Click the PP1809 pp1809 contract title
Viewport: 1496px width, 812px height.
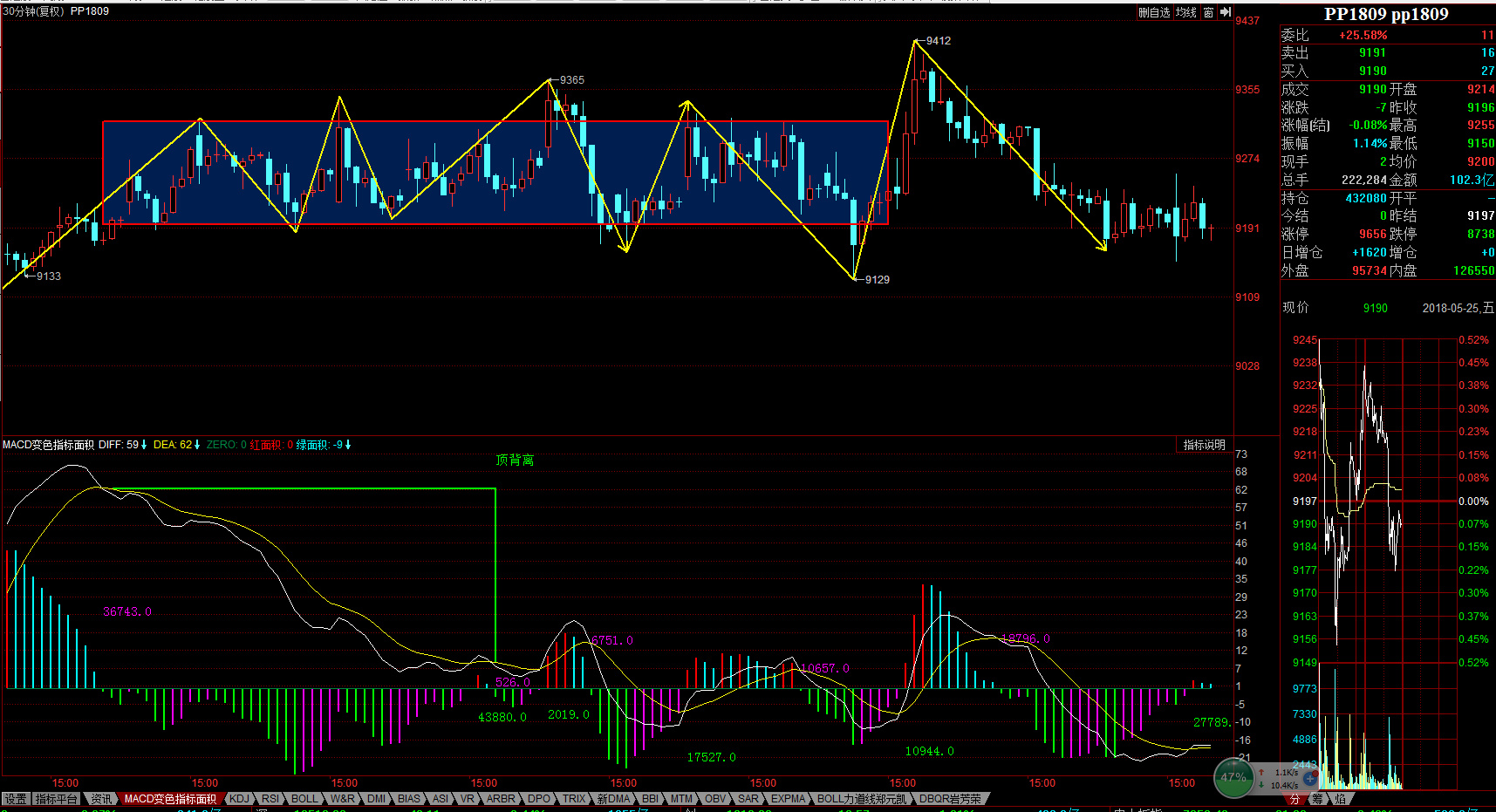1386,14
